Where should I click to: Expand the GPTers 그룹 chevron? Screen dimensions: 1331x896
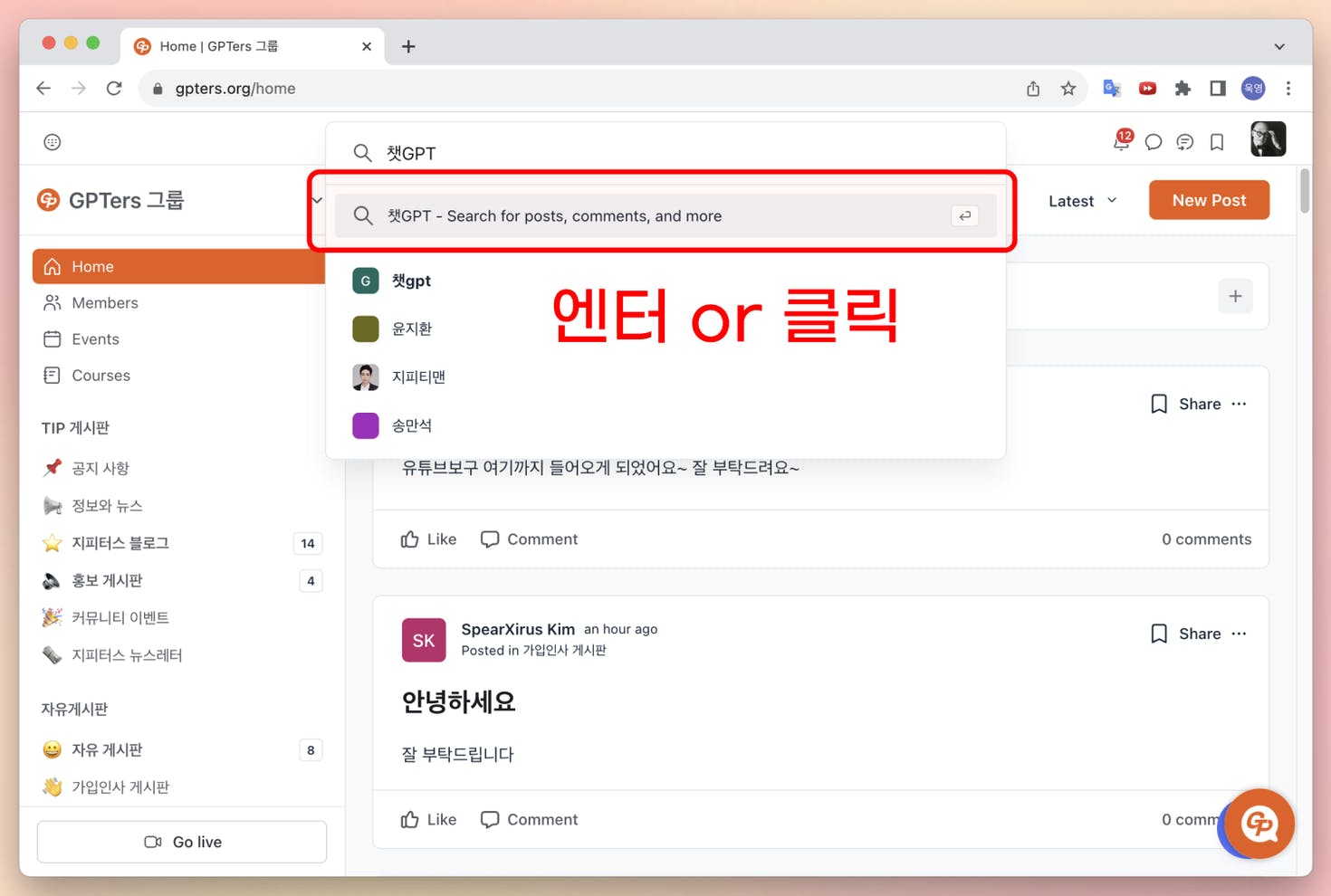(x=317, y=200)
